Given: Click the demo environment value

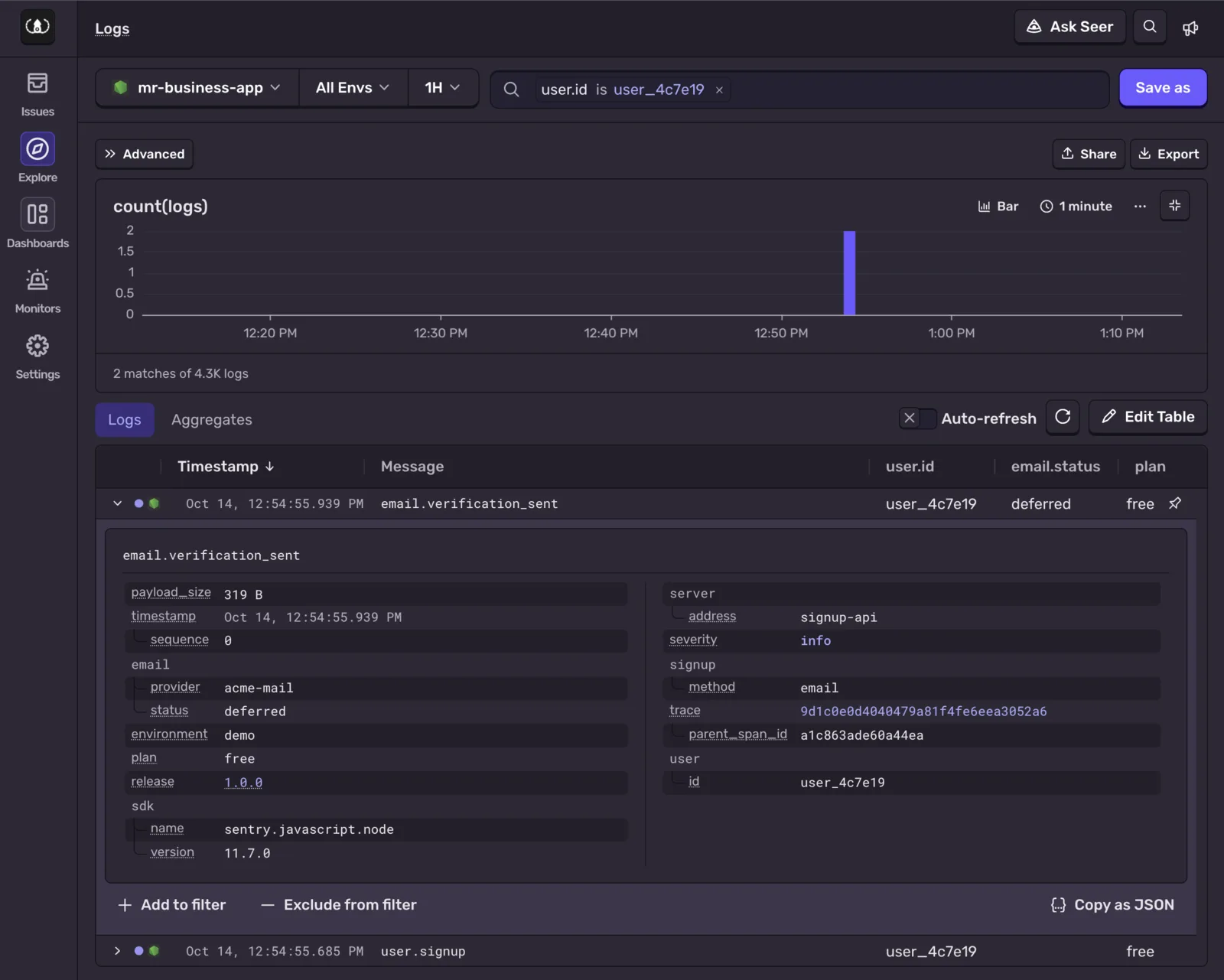Looking at the screenshot, I should [x=239, y=736].
